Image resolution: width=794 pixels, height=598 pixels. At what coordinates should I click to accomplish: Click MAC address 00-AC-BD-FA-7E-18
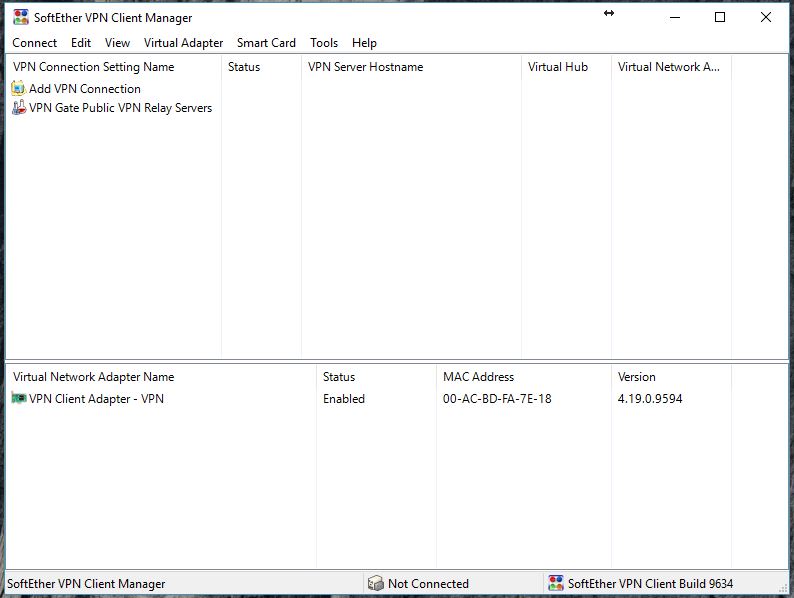pyautogui.click(x=497, y=399)
